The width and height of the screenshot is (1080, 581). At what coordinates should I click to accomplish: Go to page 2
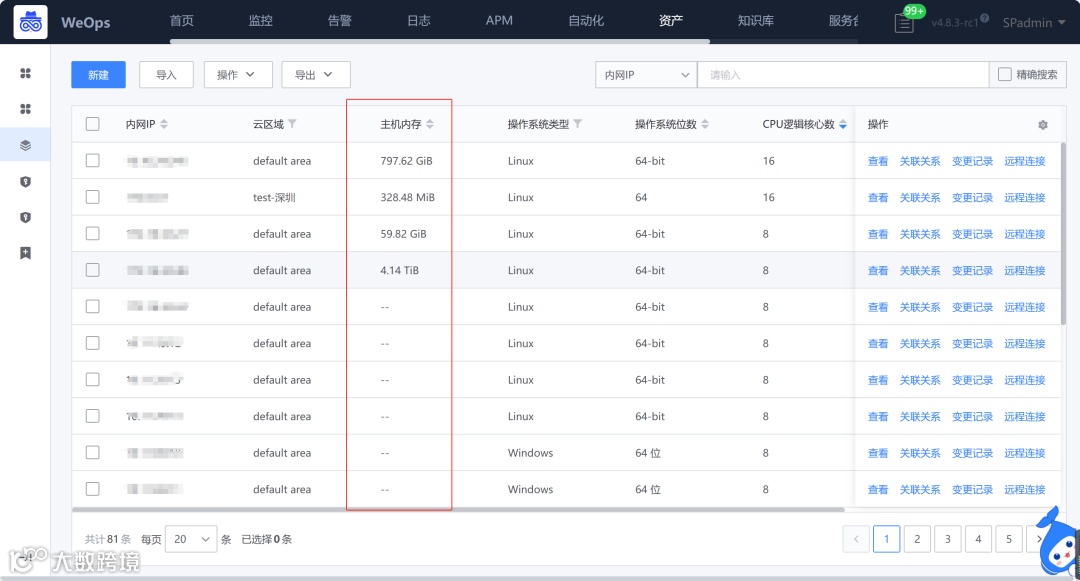917,539
